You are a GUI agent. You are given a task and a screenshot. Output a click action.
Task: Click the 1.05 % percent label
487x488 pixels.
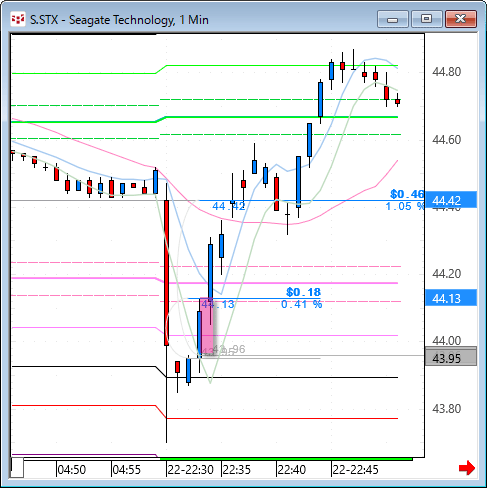point(405,206)
